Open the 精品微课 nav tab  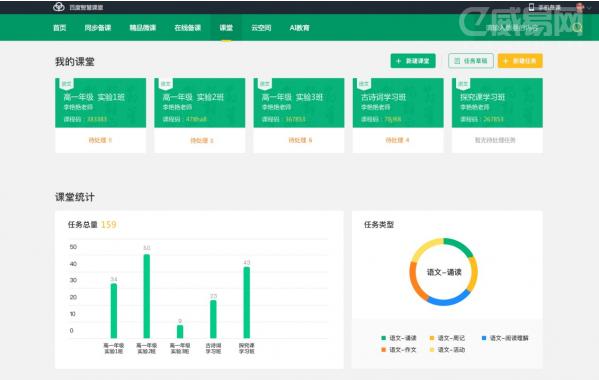pos(142,27)
